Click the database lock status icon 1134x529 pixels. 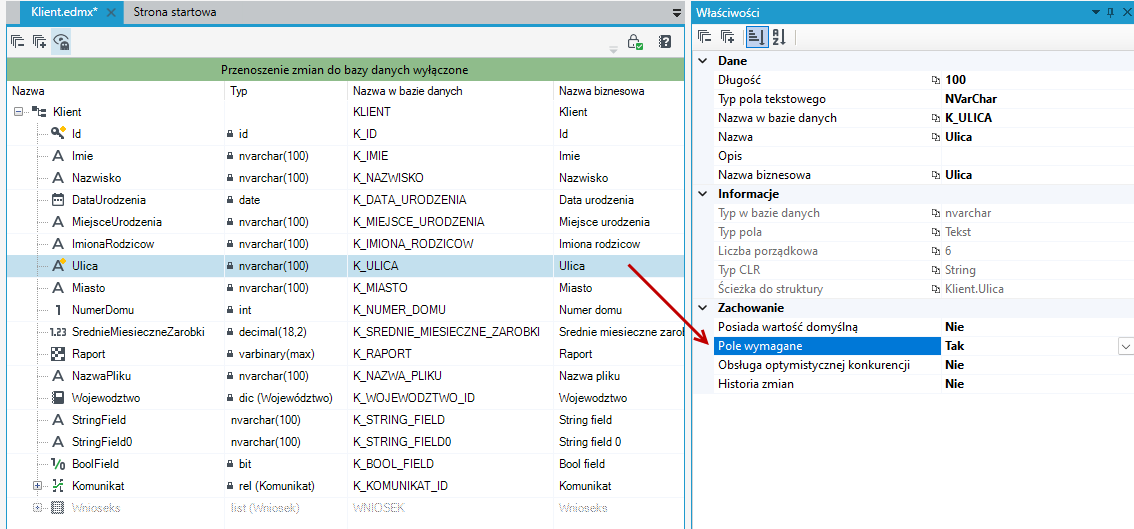[635, 42]
